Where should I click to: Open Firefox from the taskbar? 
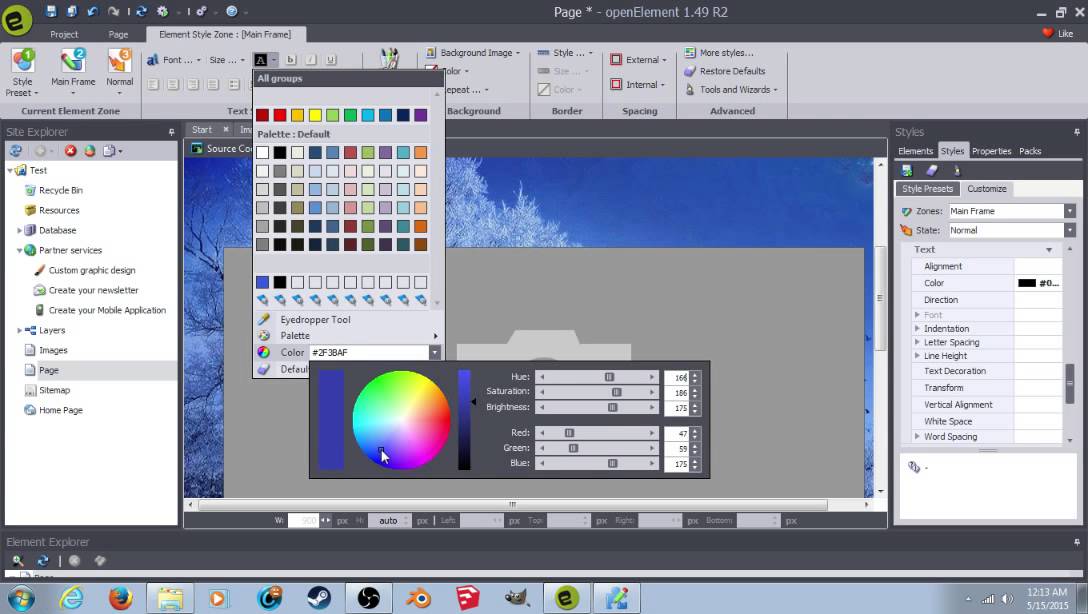pos(120,597)
